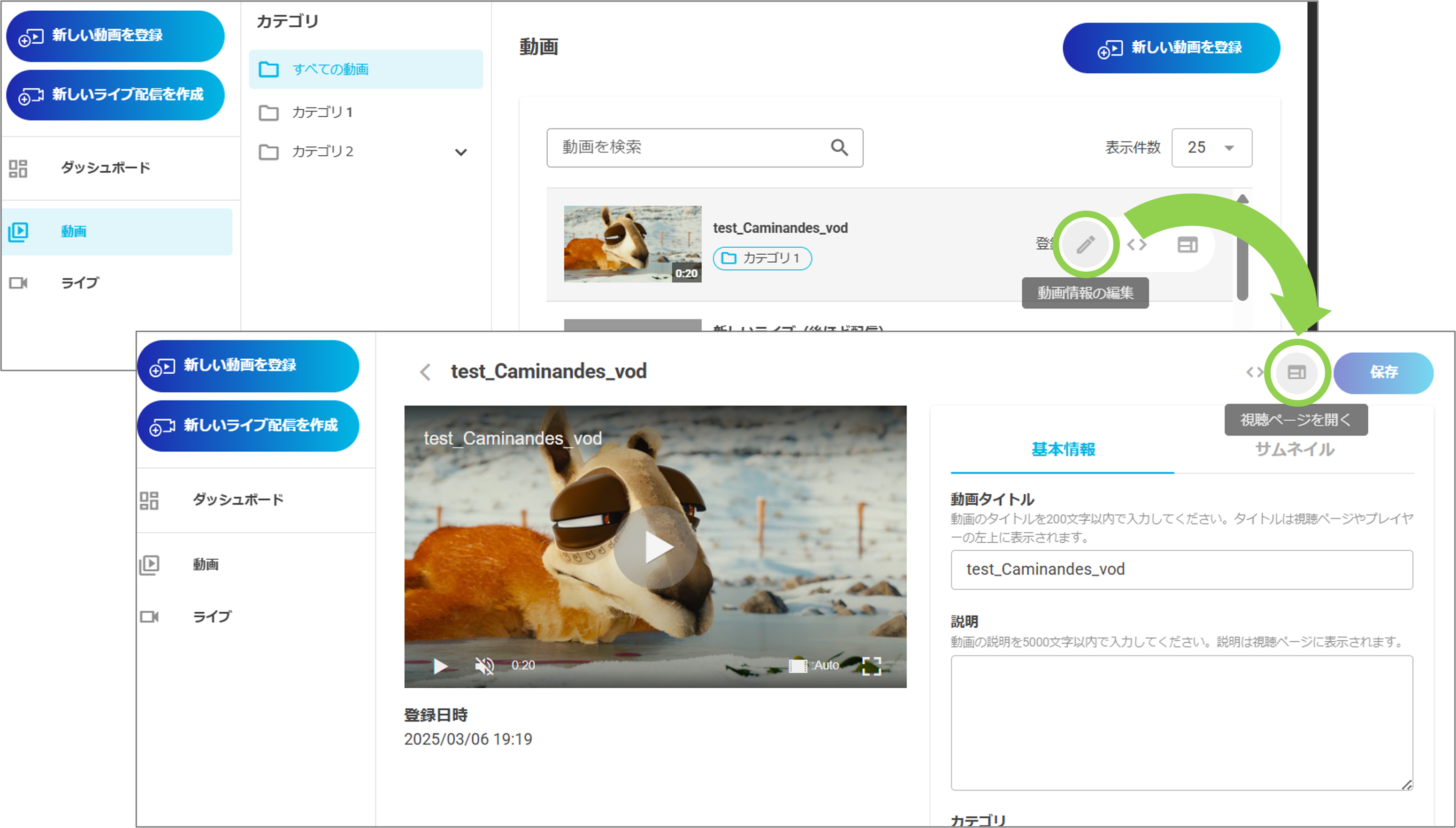
Task: Open viewing page icon beside Save button
Action: pos(1297,372)
